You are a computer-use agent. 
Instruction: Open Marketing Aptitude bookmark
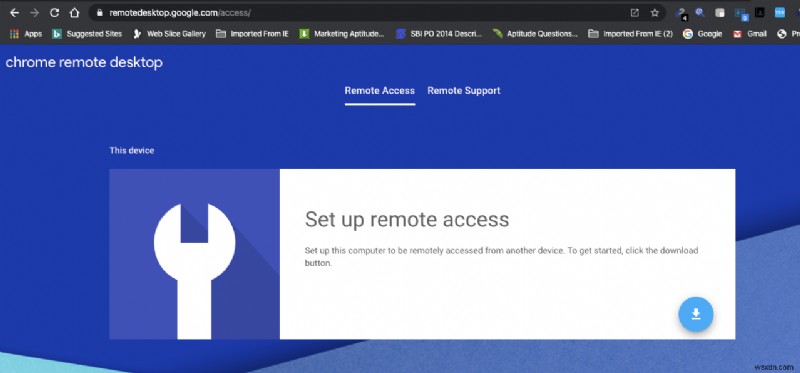(342, 34)
